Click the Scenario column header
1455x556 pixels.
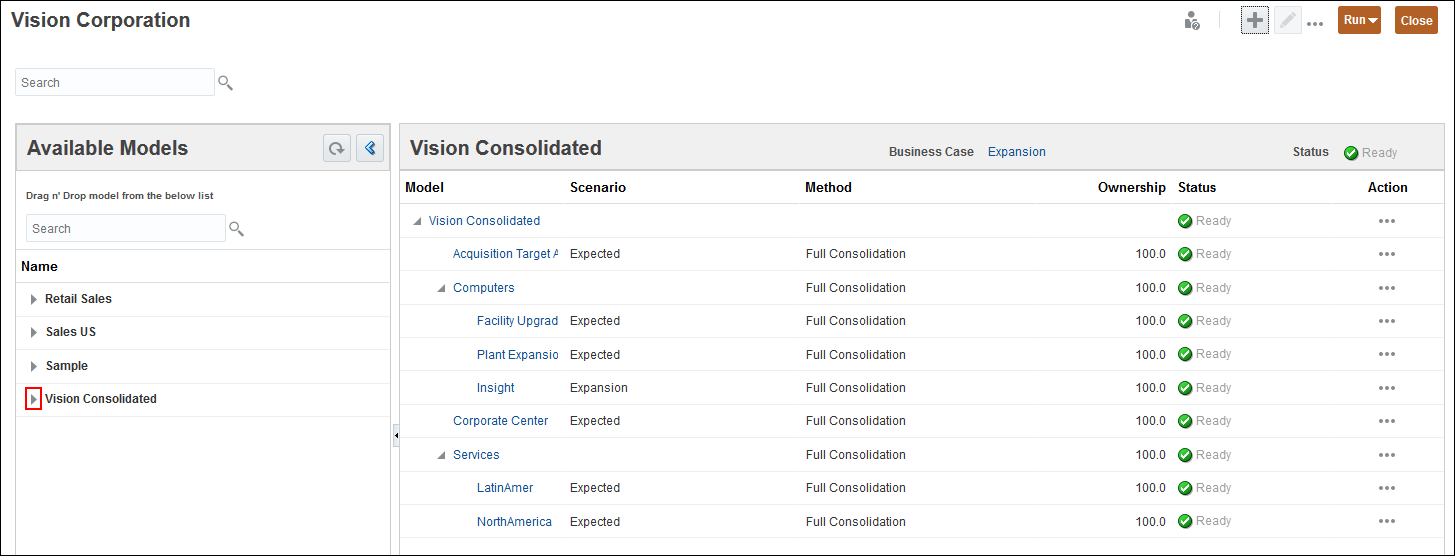(598, 188)
